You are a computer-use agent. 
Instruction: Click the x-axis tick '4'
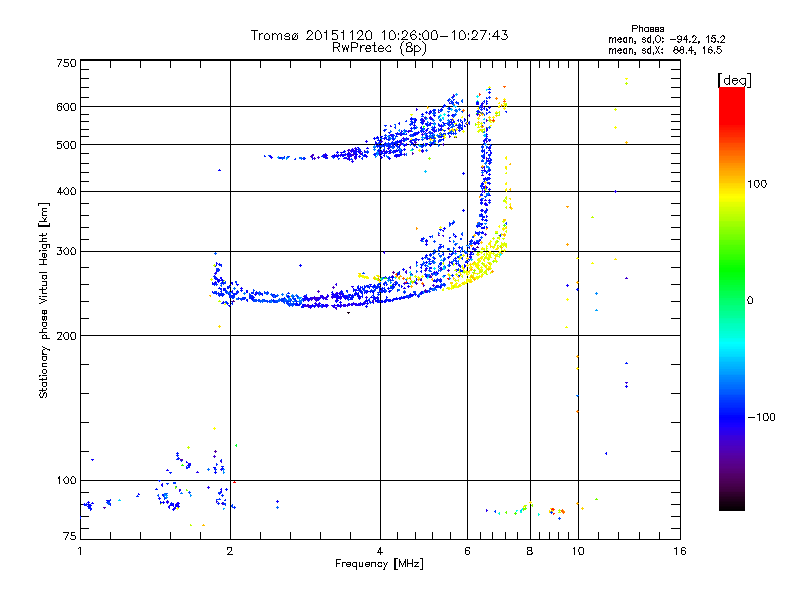point(380,551)
